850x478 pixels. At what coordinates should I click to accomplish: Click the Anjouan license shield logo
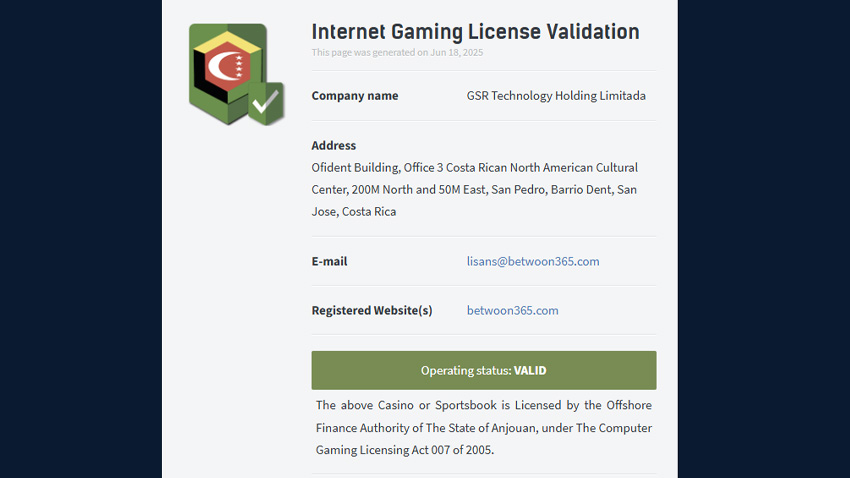pyautogui.click(x=236, y=74)
